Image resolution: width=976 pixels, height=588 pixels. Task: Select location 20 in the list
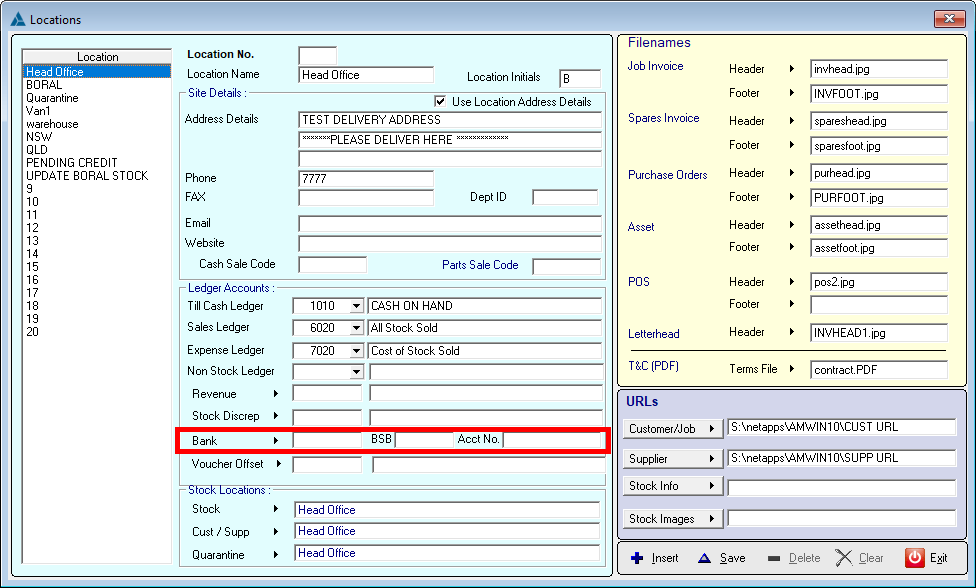(x=96, y=332)
